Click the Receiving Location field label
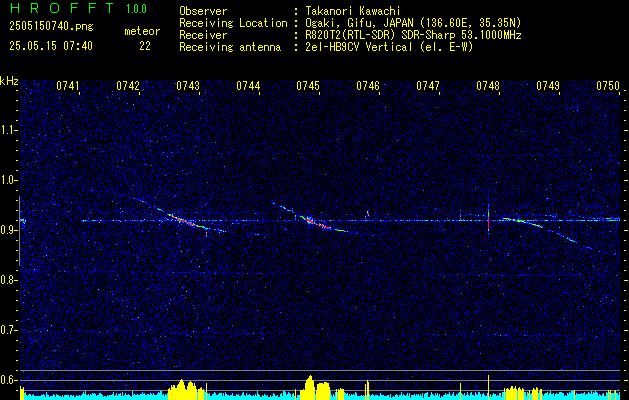Image resolution: width=629 pixels, height=400 pixels. [x=233, y=23]
